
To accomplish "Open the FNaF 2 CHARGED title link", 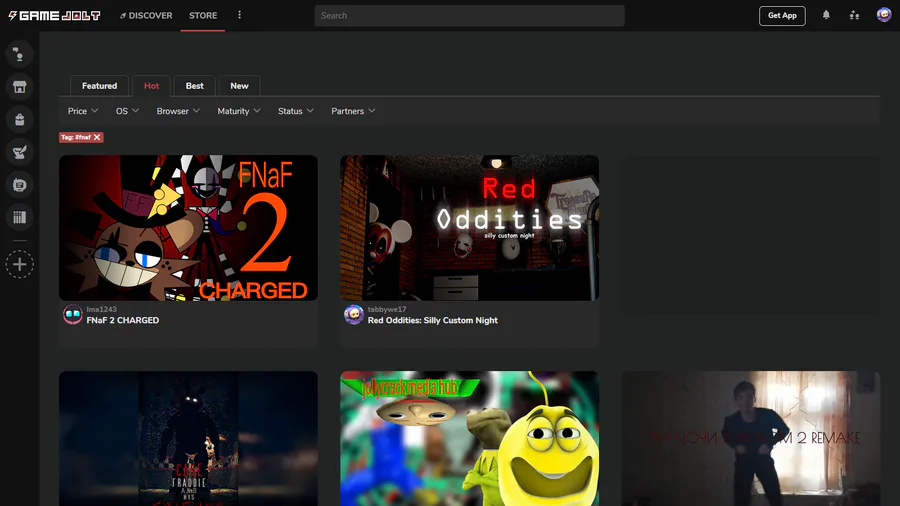I will pos(123,321).
